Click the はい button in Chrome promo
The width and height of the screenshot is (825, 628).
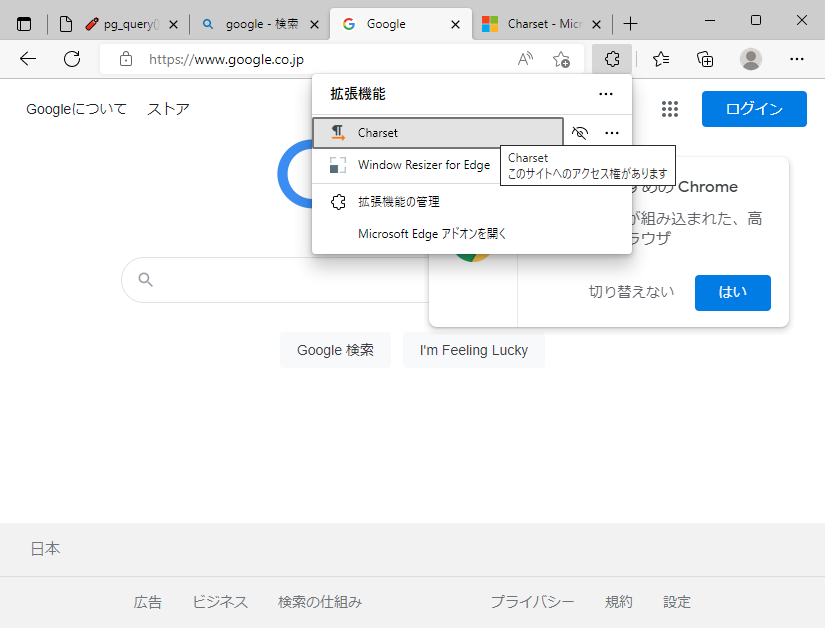point(732,292)
